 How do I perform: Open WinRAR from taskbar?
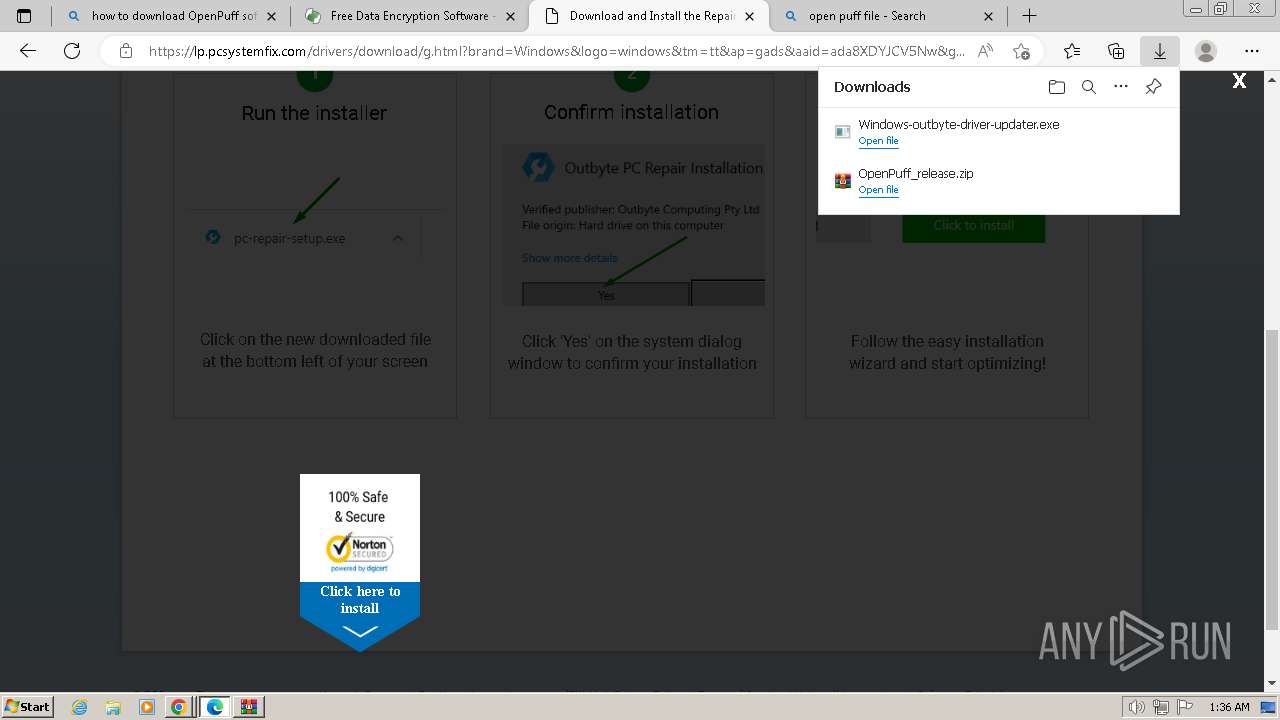(x=249, y=707)
